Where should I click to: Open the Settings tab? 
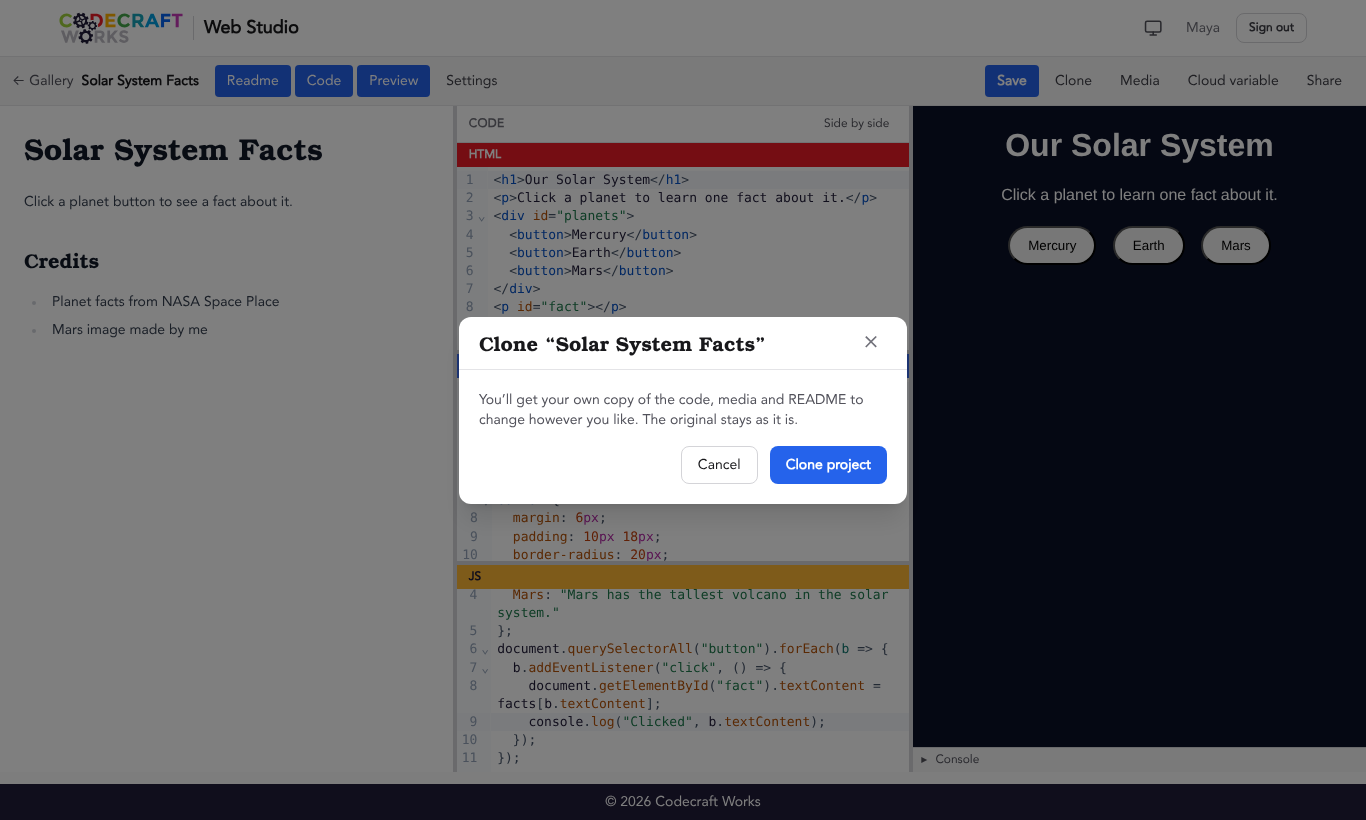[x=471, y=81]
